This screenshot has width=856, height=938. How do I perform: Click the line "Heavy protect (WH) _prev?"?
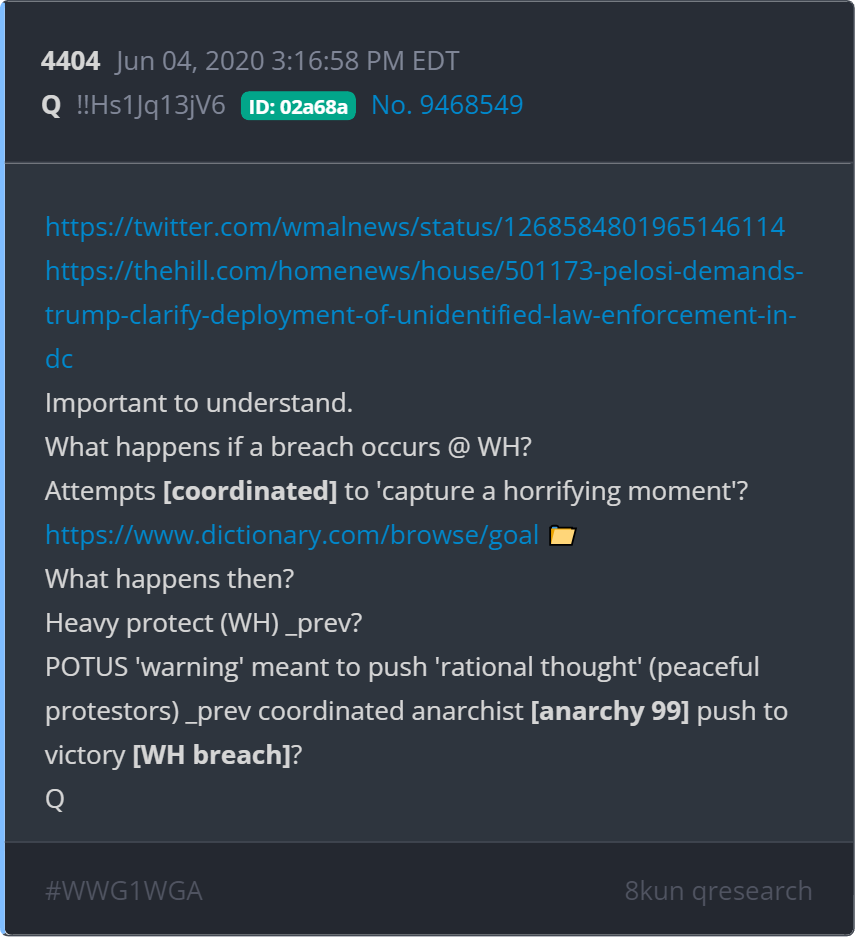(x=203, y=623)
